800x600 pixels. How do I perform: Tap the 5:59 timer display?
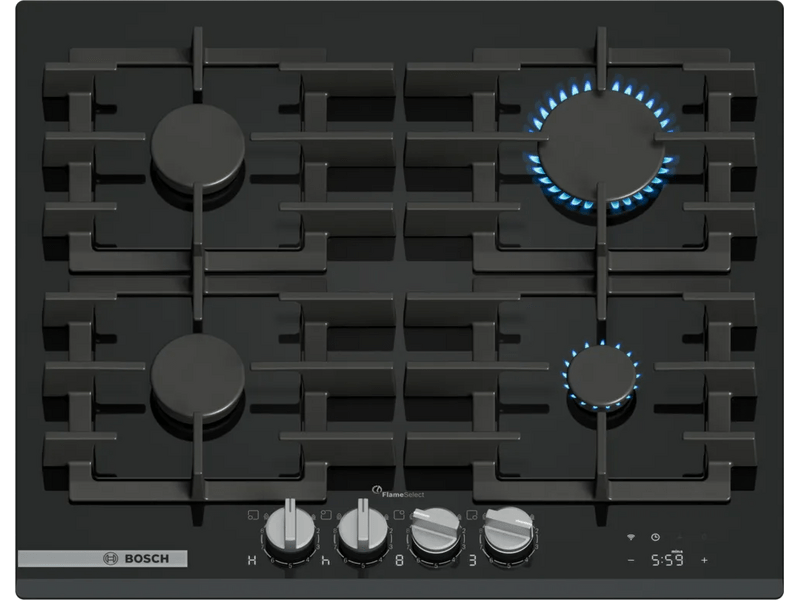tap(667, 560)
